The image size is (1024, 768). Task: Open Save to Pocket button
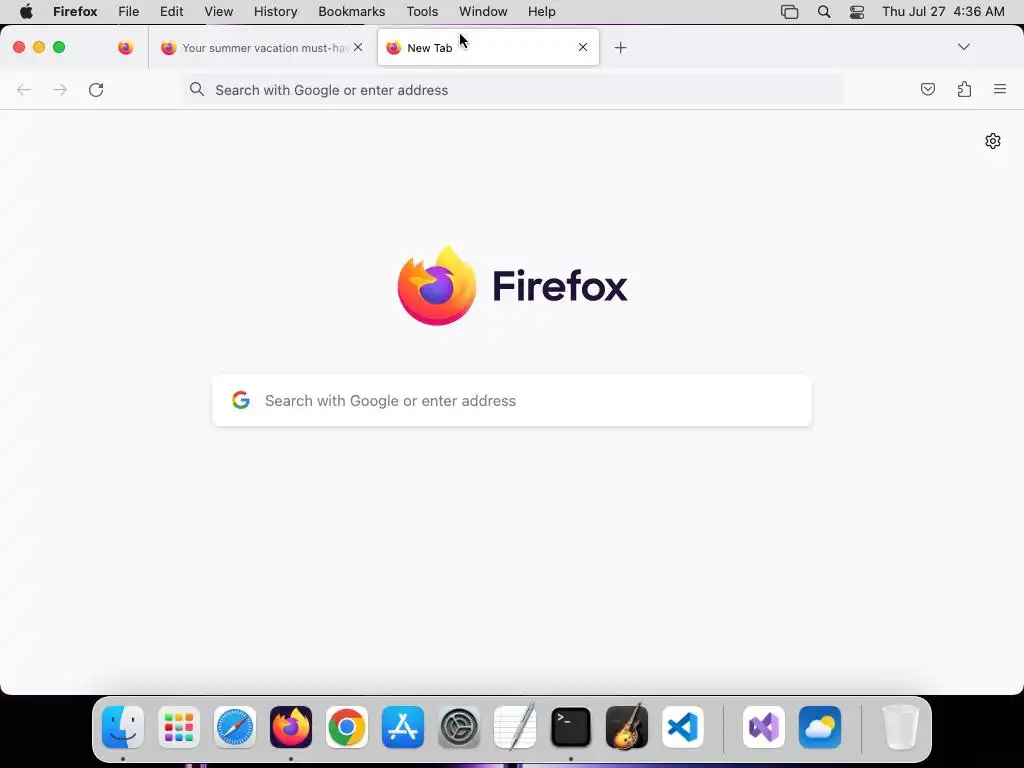[927, 89]
